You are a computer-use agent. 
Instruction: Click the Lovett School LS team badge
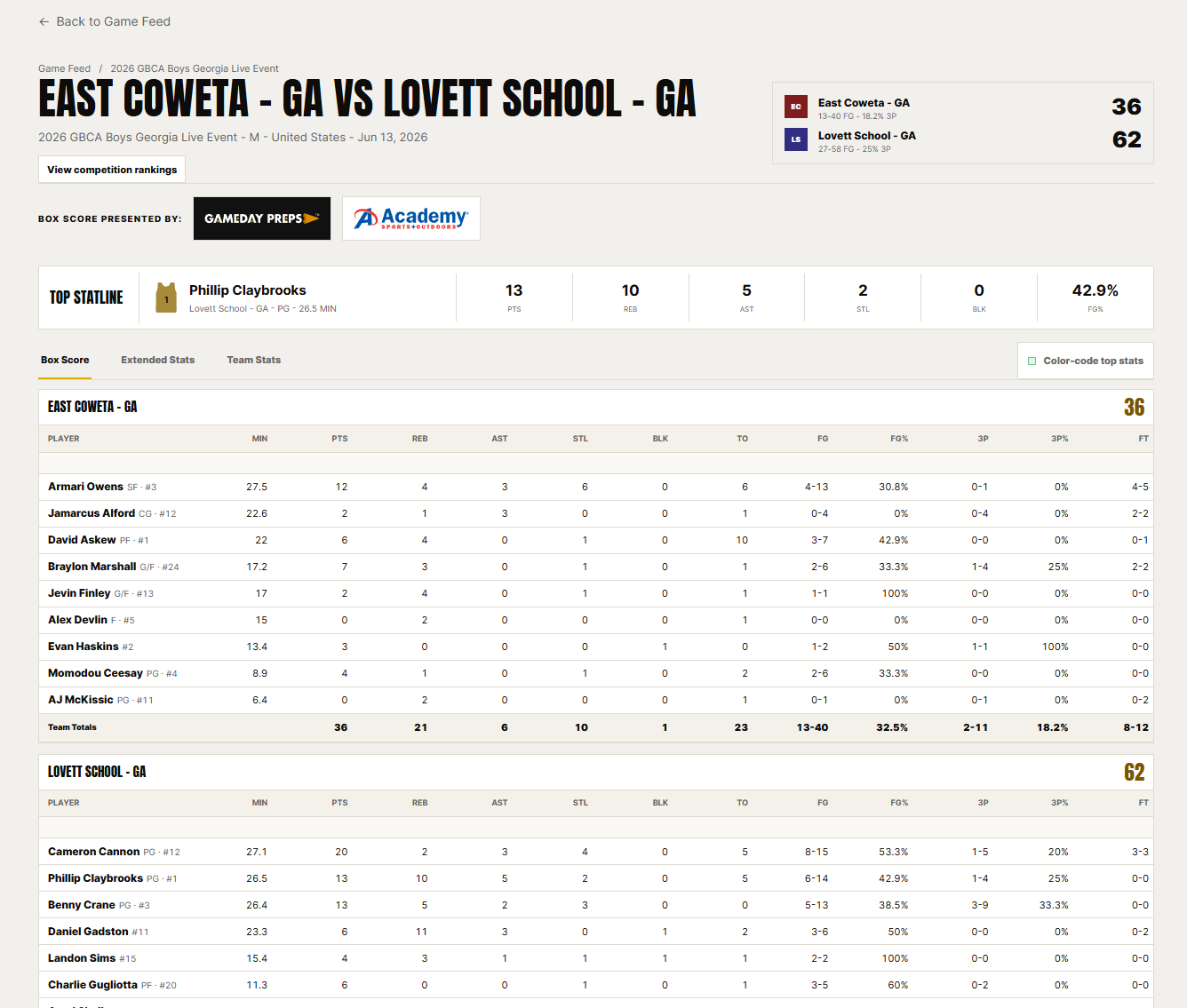point(796,139)
